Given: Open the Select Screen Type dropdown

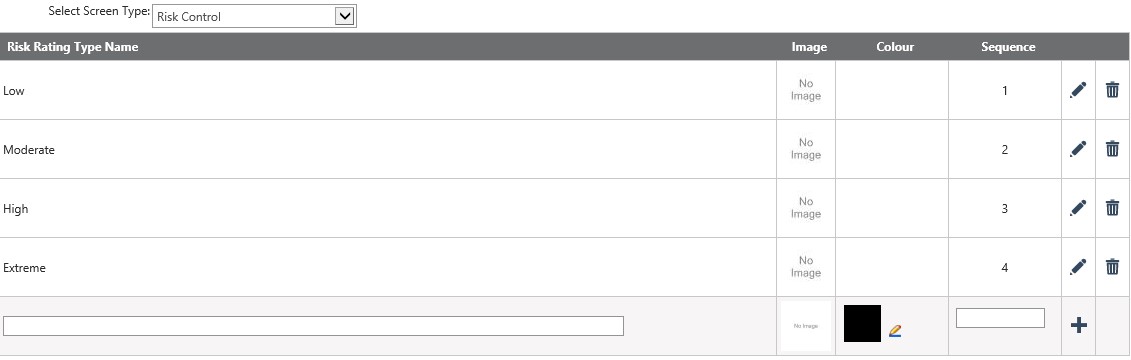Looking at the screenshot, I should [x=254, y=16].
